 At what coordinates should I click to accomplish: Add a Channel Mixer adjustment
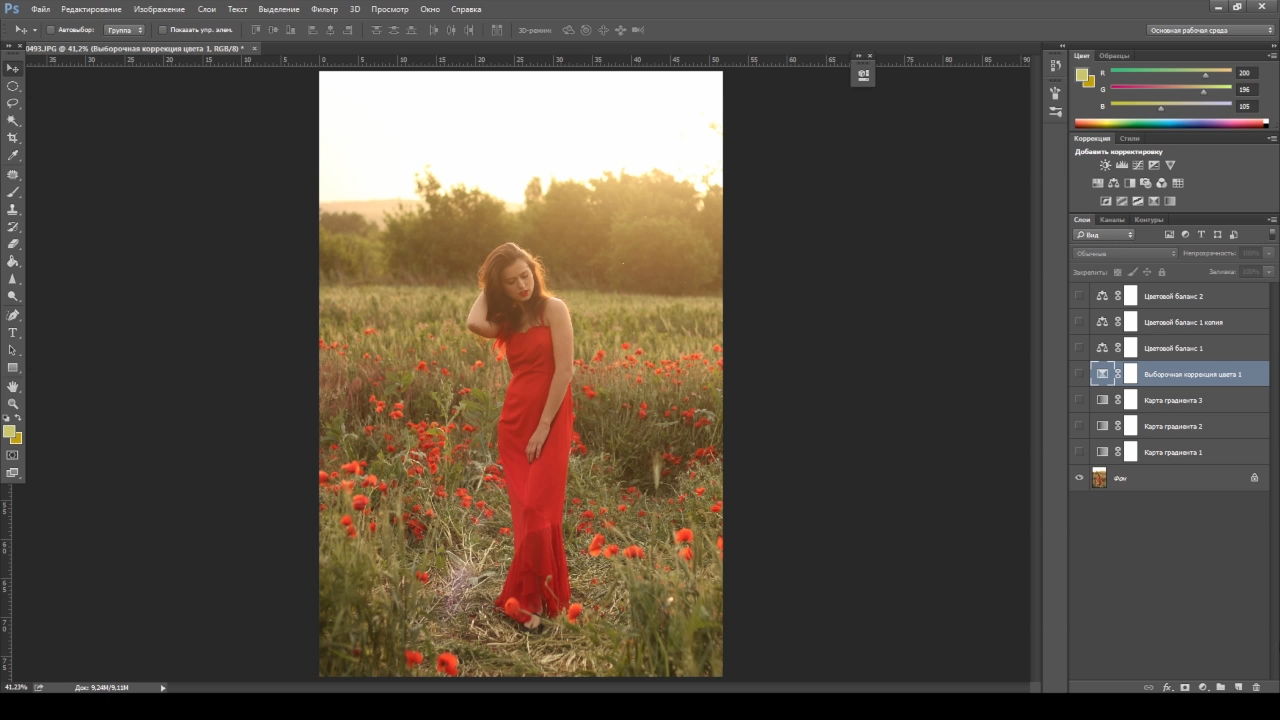[1162, 183]
